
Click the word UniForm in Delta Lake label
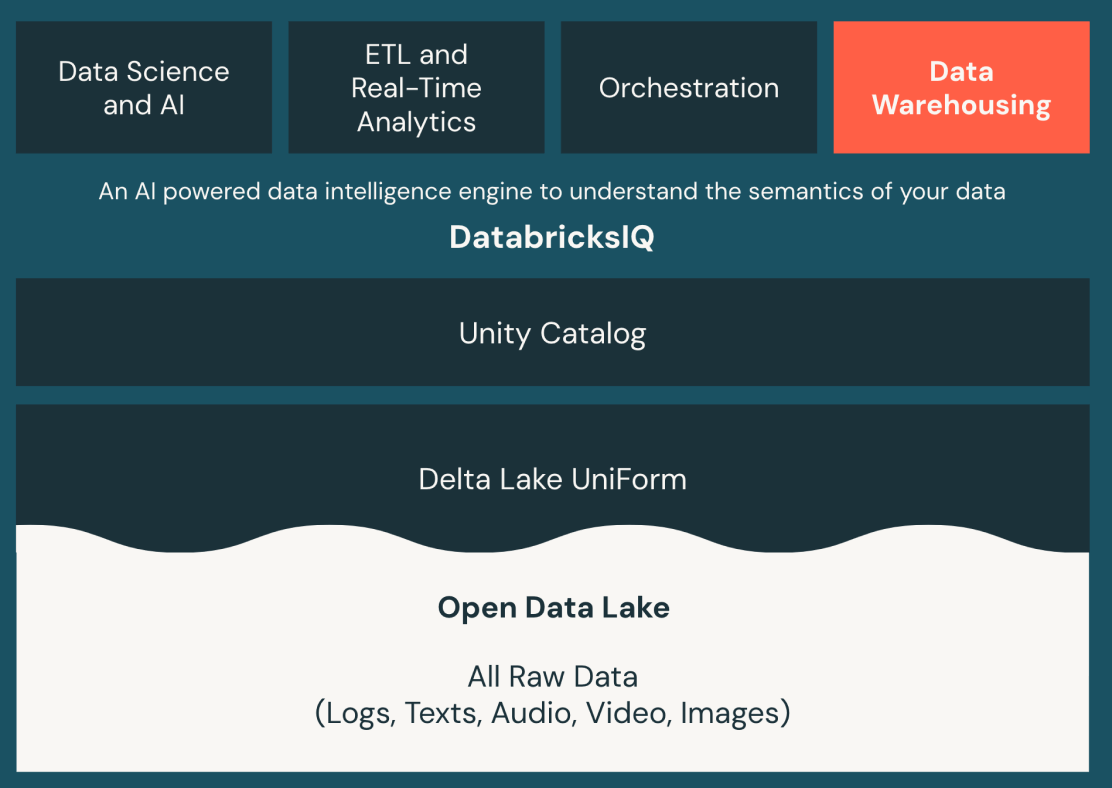coord(629,479)
